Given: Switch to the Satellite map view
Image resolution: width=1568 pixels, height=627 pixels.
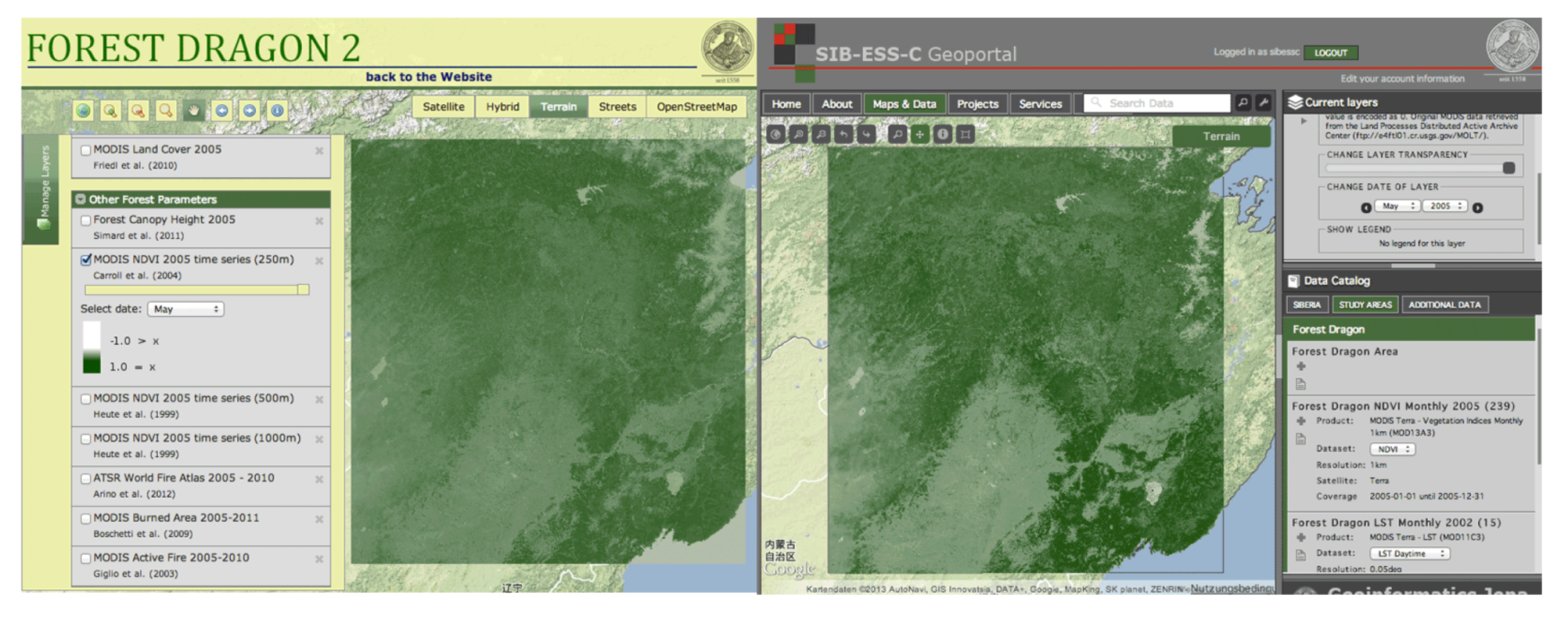Looking at the screenshot, I should 444,107.
